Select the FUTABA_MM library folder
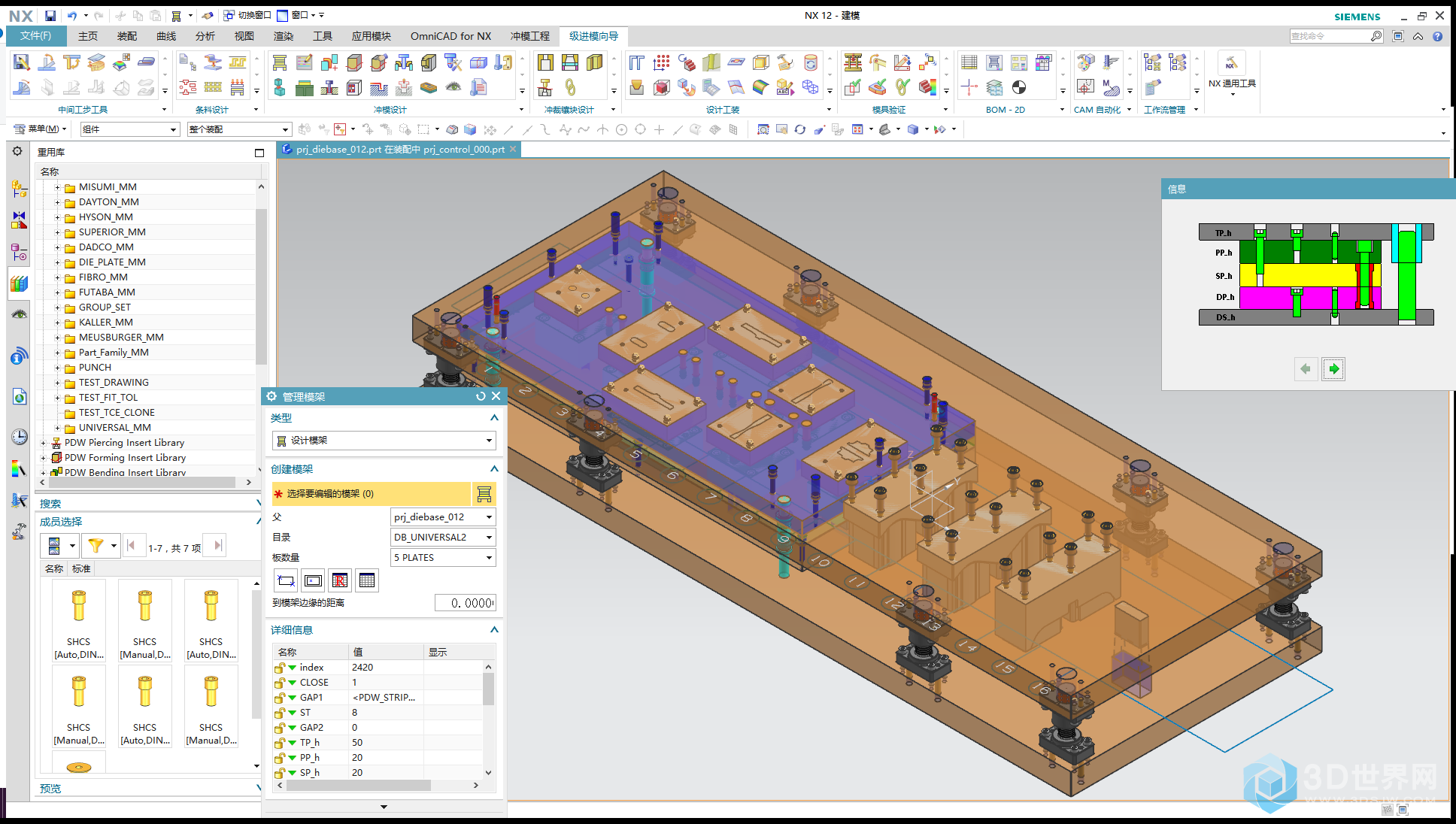 tap(107, 292)
